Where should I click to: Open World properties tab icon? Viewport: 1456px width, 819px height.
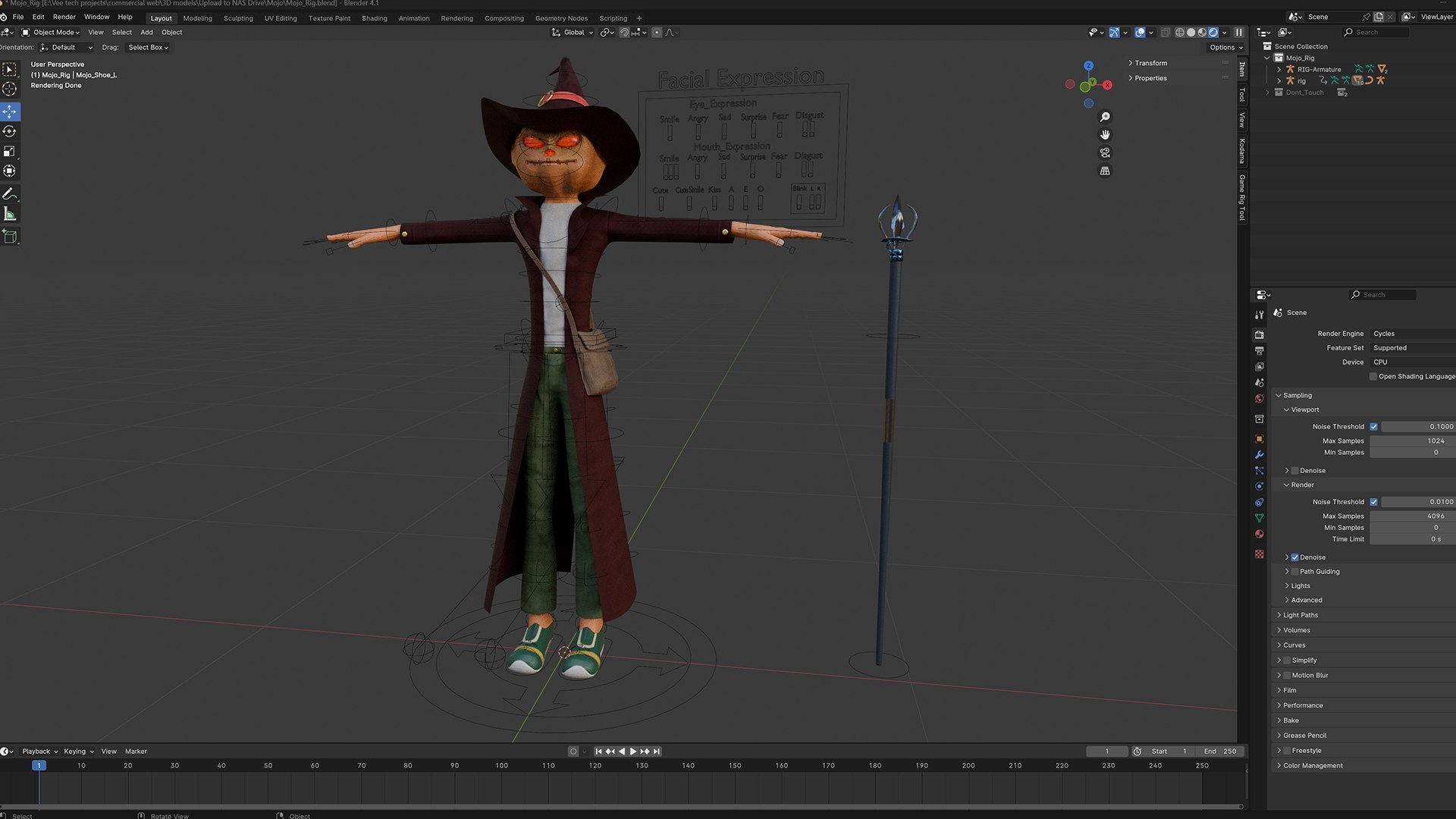pos(1259,398)
